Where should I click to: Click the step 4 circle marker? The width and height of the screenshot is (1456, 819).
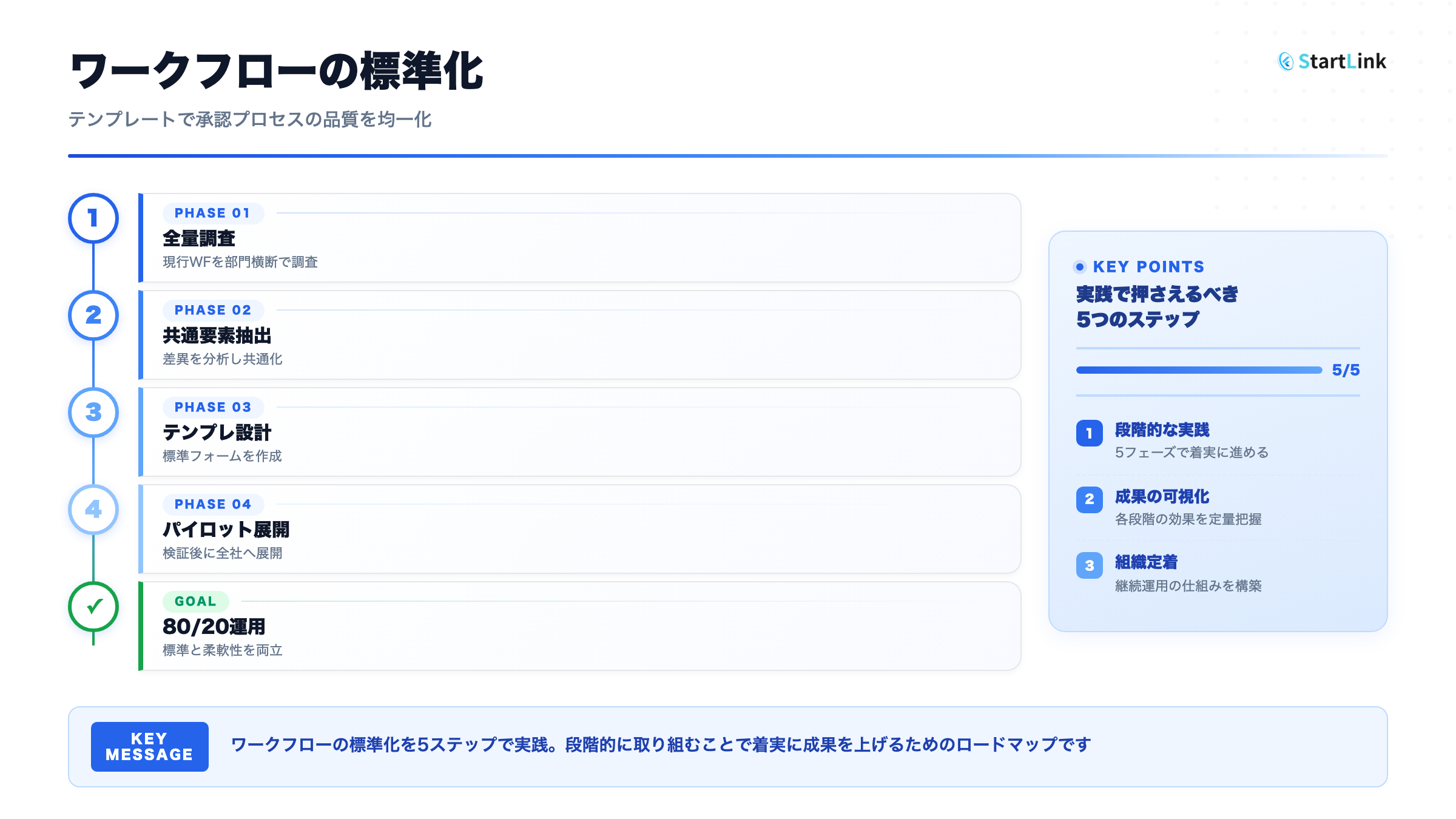click(93, 510)
